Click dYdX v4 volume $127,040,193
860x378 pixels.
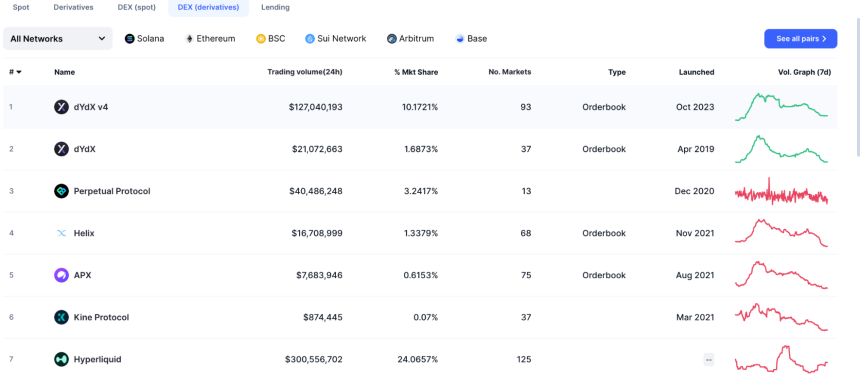[315, 107]
